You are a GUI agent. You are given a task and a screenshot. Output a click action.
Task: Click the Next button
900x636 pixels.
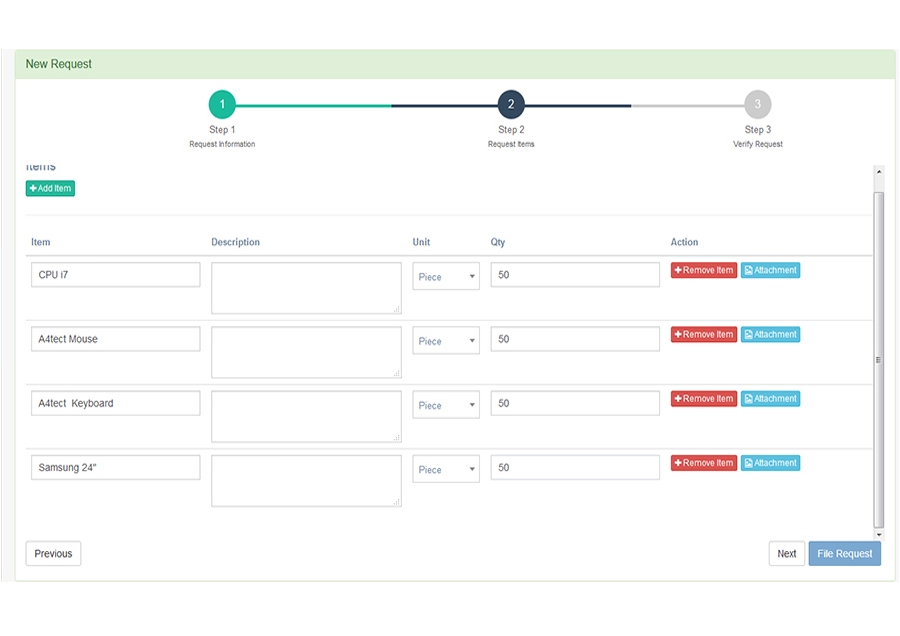(787, 554)
